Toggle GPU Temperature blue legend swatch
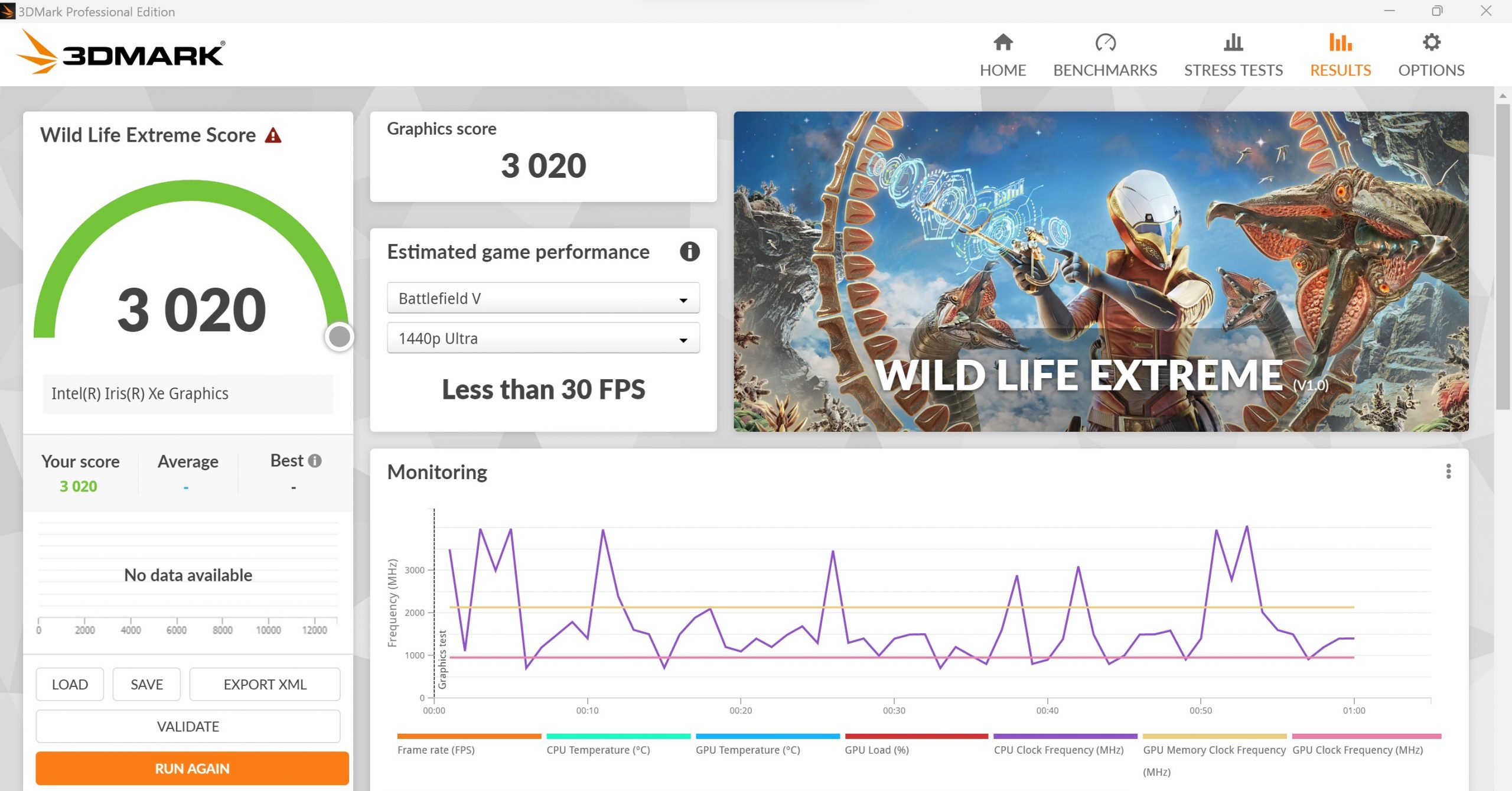The width and height of the screenshot is (1512, 791). (x=768, y=737)
